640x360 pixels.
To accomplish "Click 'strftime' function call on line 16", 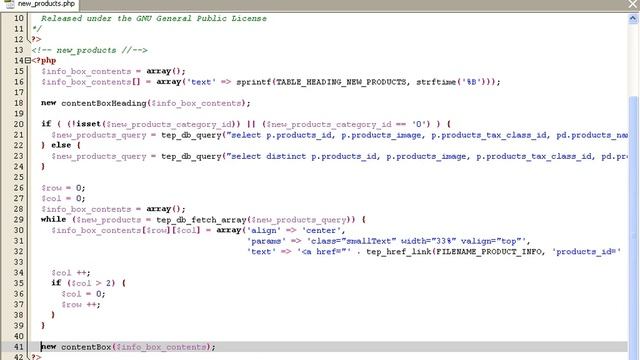I will (436, 82).
